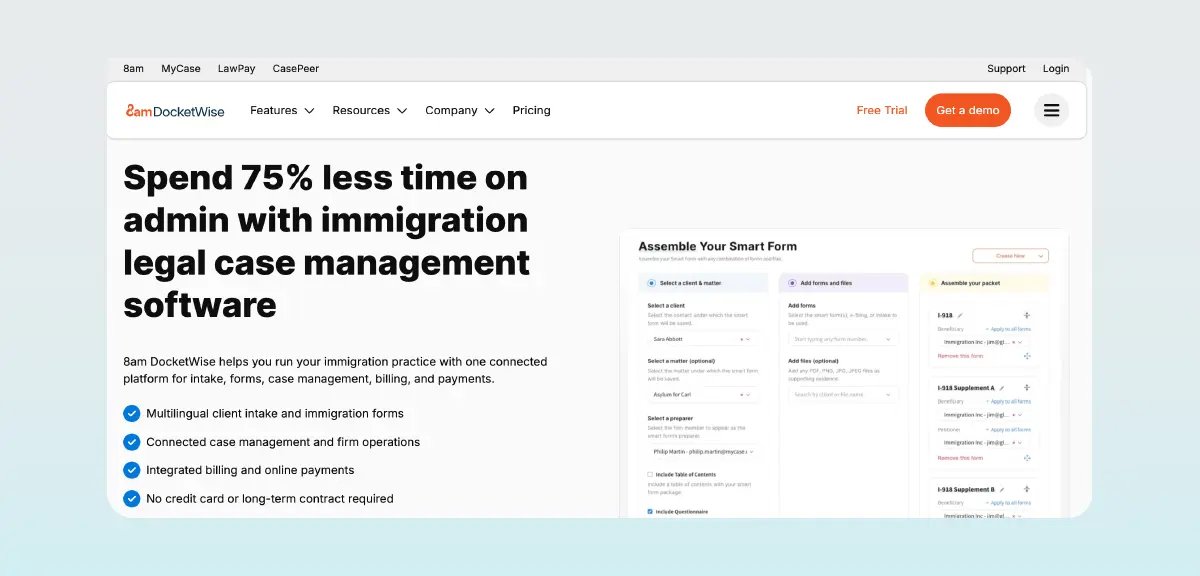Follow the Free Trial link
The width and height of the screenshot is (1200, 576).
(x=882, y=110)
